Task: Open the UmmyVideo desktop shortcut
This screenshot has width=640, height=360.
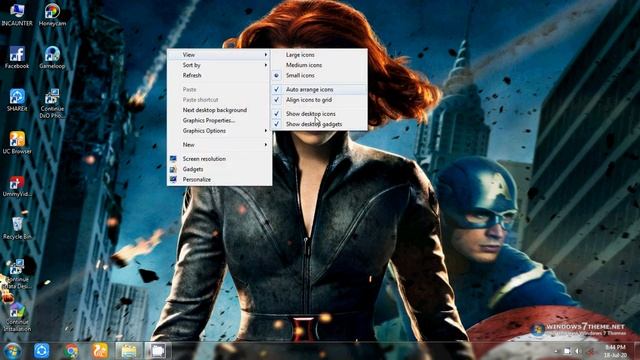Action: coord(17,186)
